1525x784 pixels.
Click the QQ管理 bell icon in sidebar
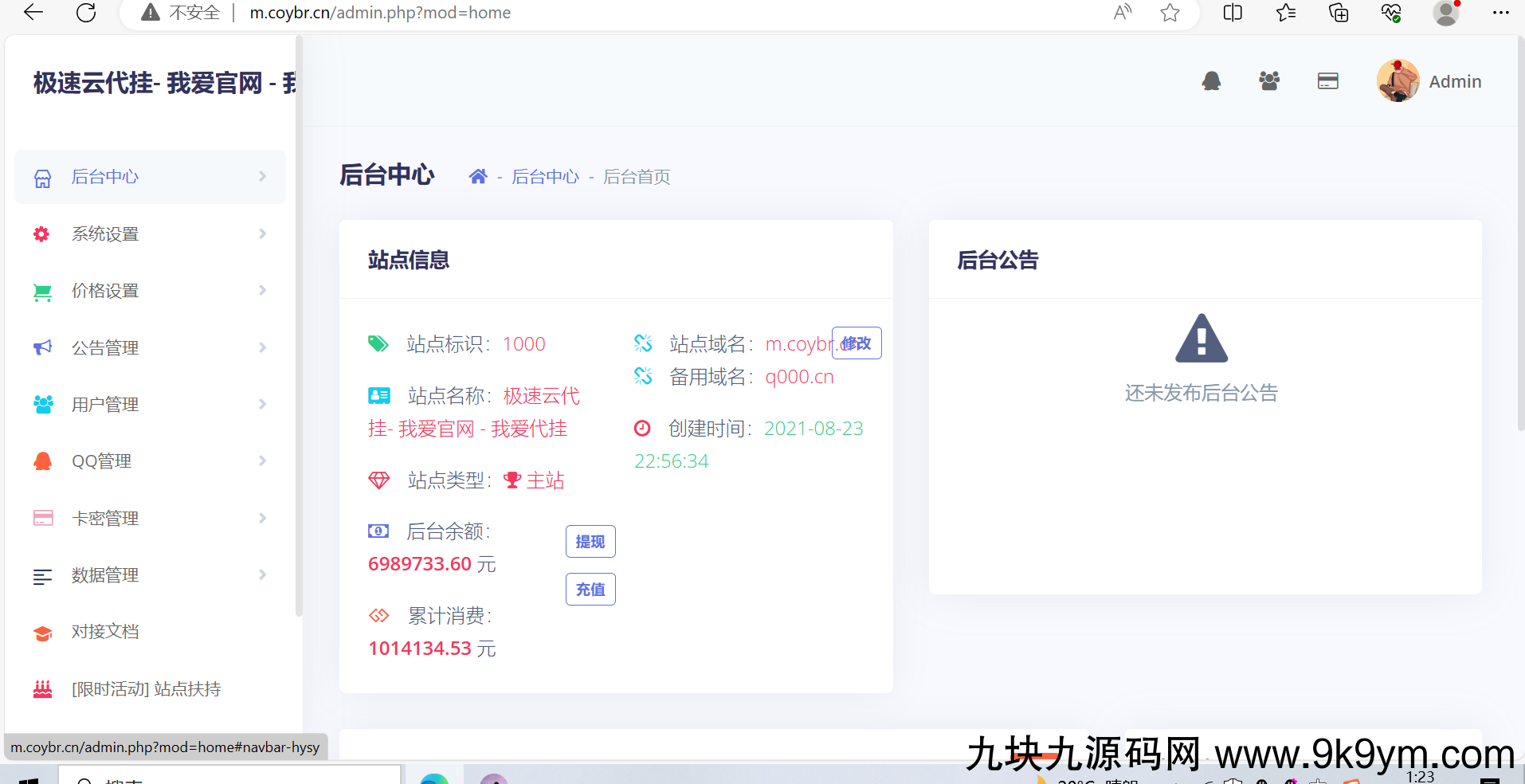click(42, 461)
